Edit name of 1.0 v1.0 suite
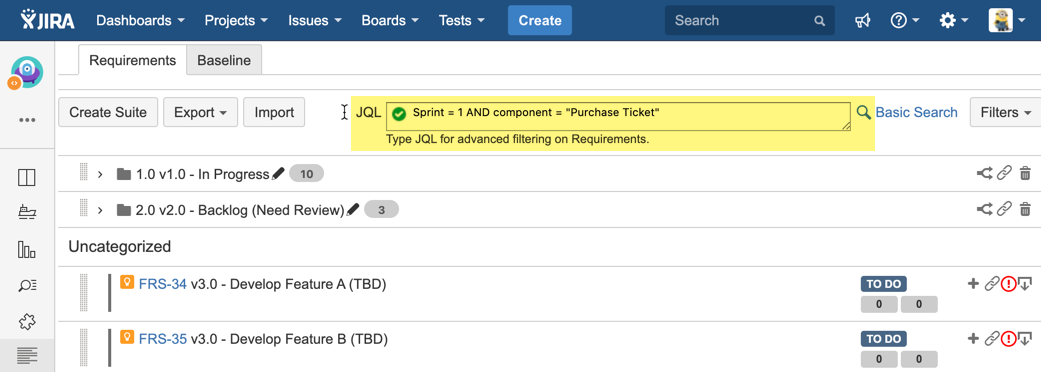The width and height of the screenshot is (1041, 372). coord(278,173)
